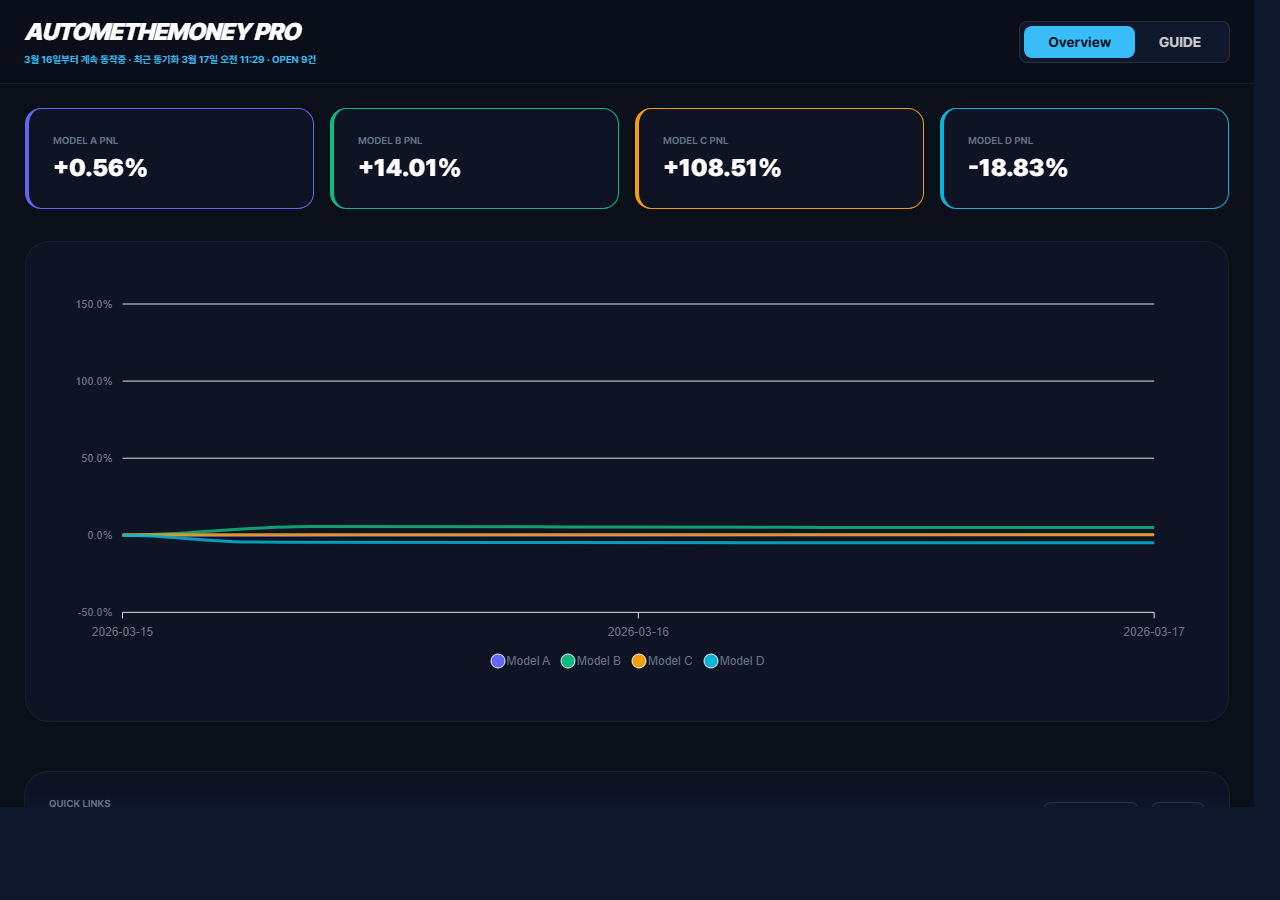
Task: Select the Model D PNL card
Action: point(1085,159)
